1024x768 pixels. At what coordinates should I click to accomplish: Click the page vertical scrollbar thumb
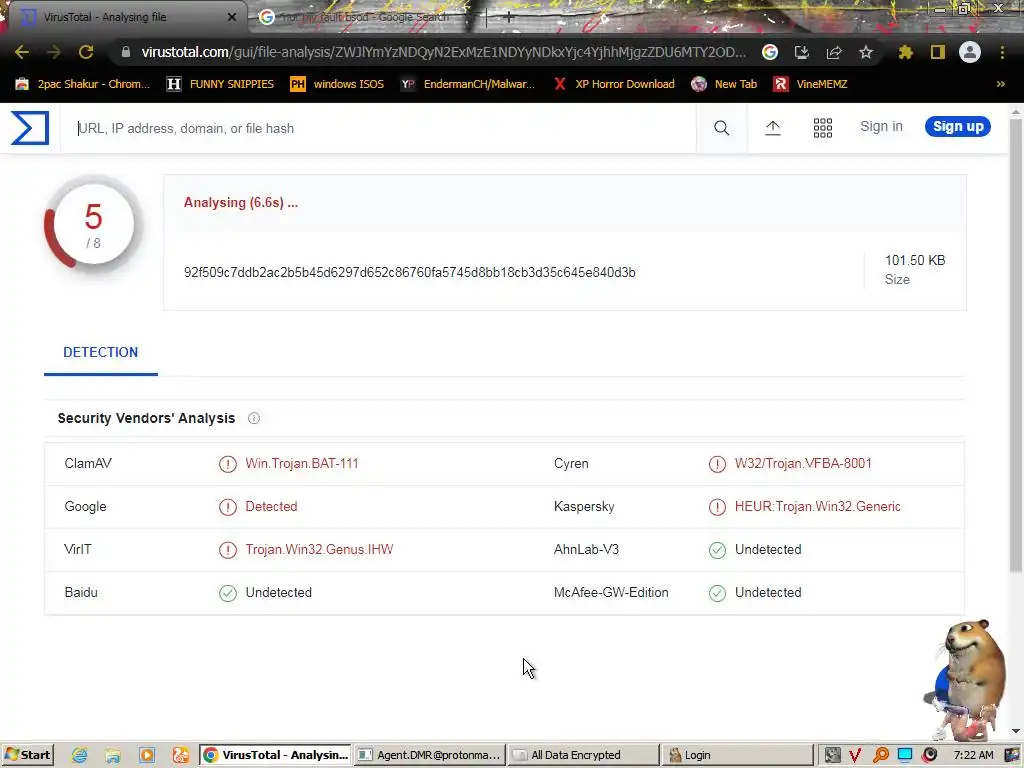pos(1016,346)
